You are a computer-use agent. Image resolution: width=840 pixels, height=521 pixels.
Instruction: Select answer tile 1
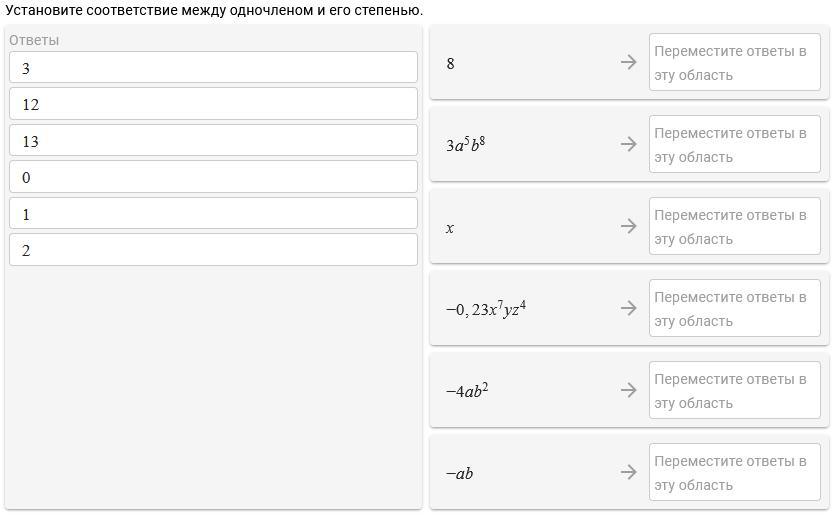coord(213,214)
